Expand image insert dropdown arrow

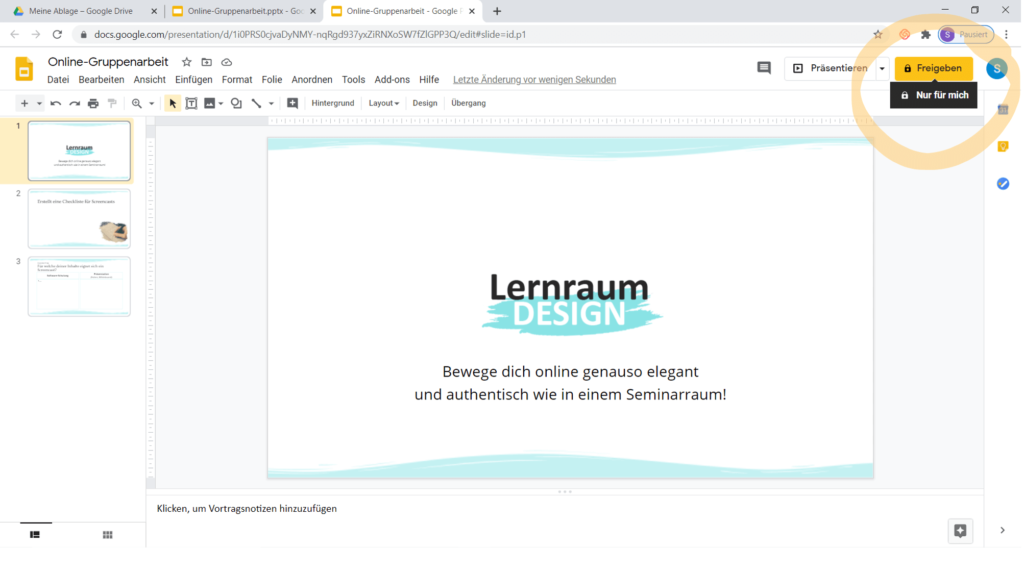221,103
